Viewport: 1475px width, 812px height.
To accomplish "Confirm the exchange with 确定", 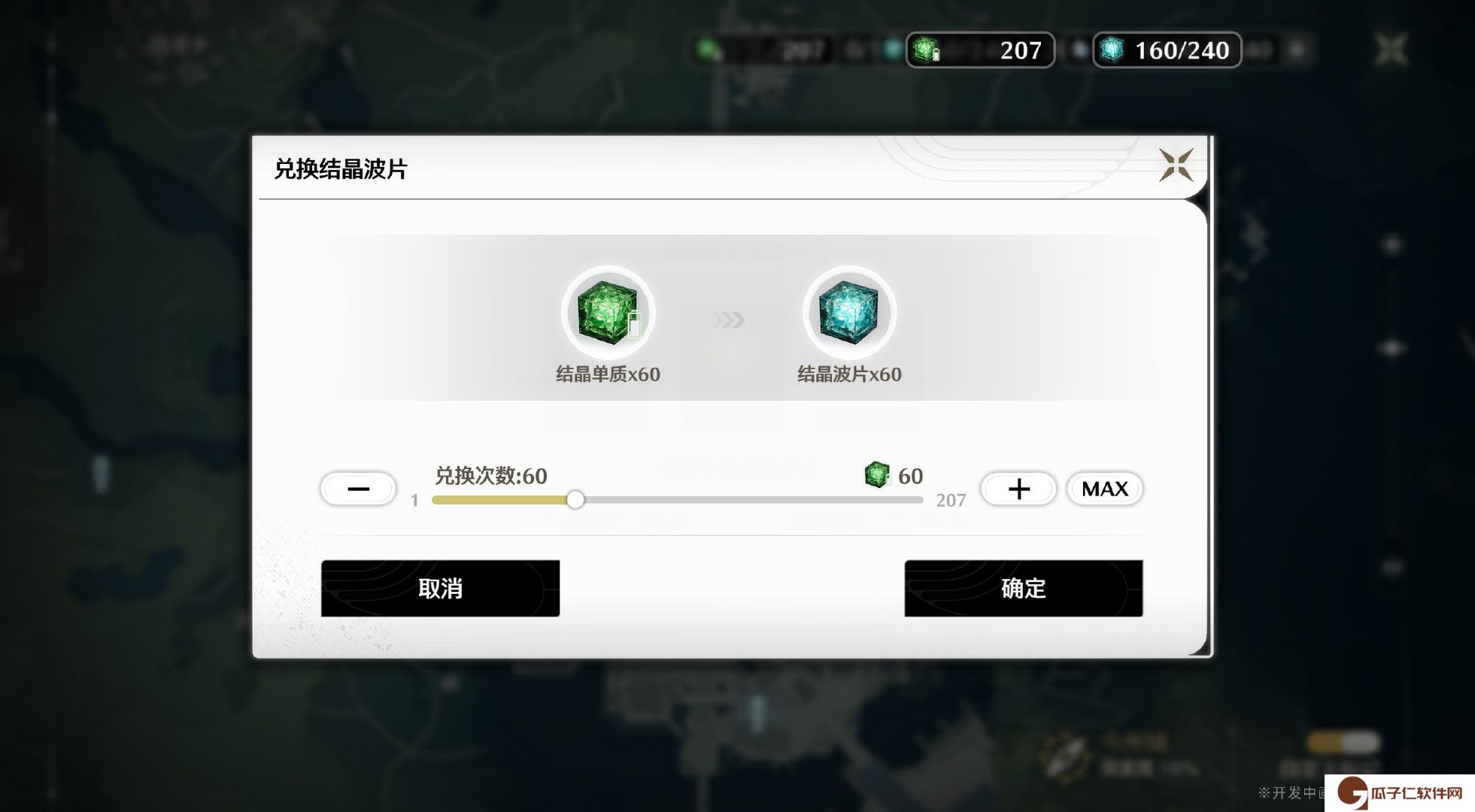I will point(1024,588).
